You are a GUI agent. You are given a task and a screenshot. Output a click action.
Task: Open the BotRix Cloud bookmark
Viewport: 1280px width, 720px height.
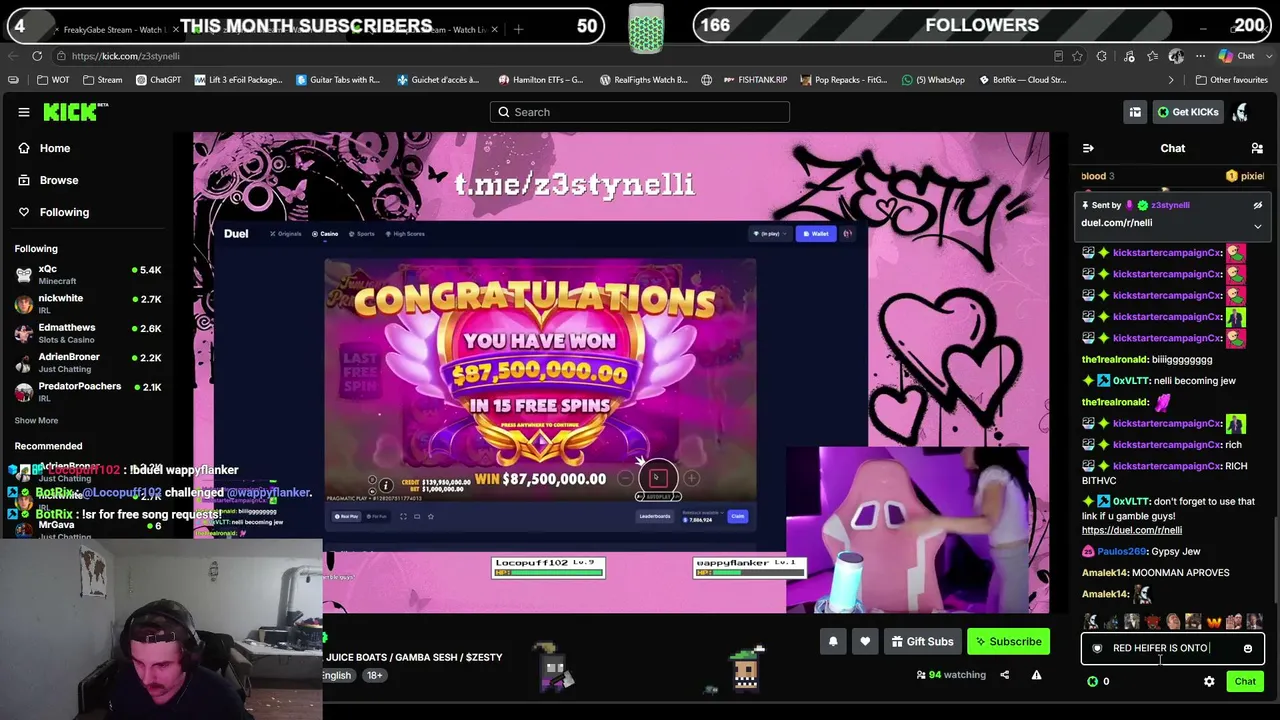click(1022, 80)
